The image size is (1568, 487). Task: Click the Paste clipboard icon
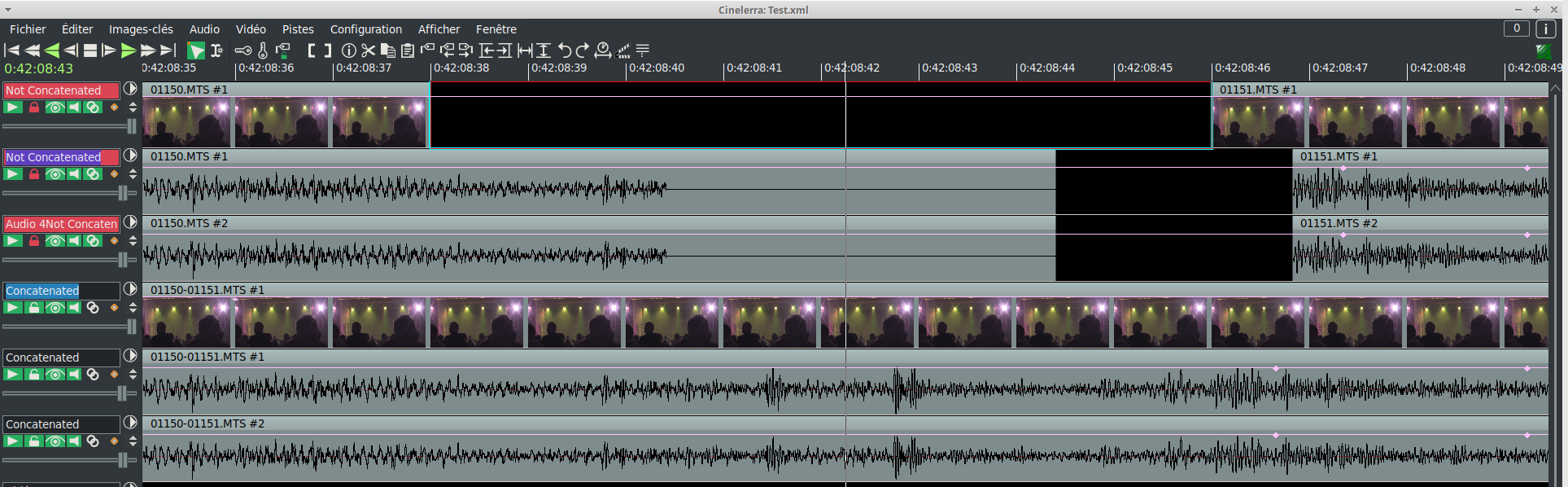[408, 50]
